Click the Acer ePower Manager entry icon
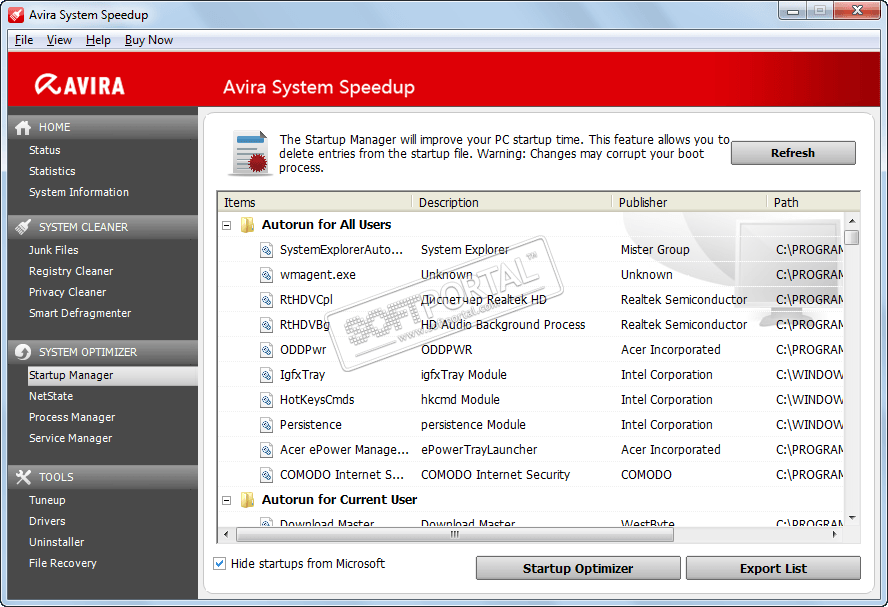The width and height of the screenshot is (888, 607). click(267, 450)
